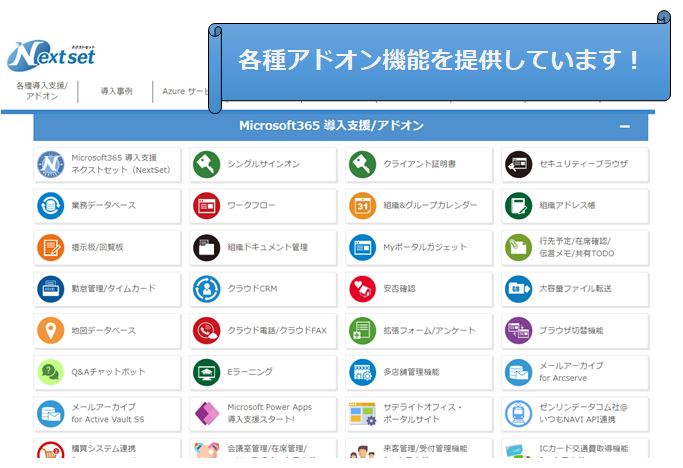
Task: Click the 地図データベース text
Action: tap(104, 331)
